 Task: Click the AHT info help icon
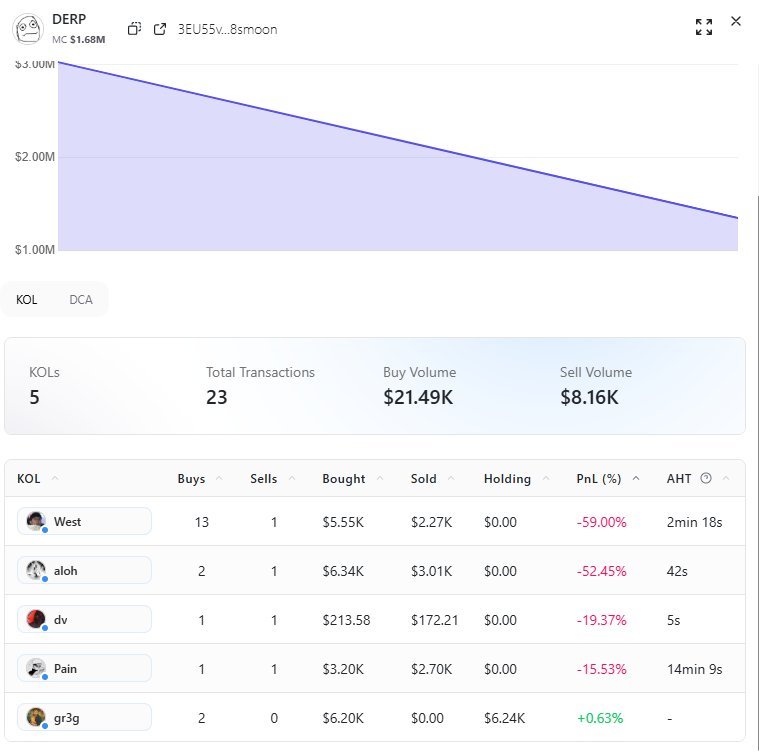point(706,479)
